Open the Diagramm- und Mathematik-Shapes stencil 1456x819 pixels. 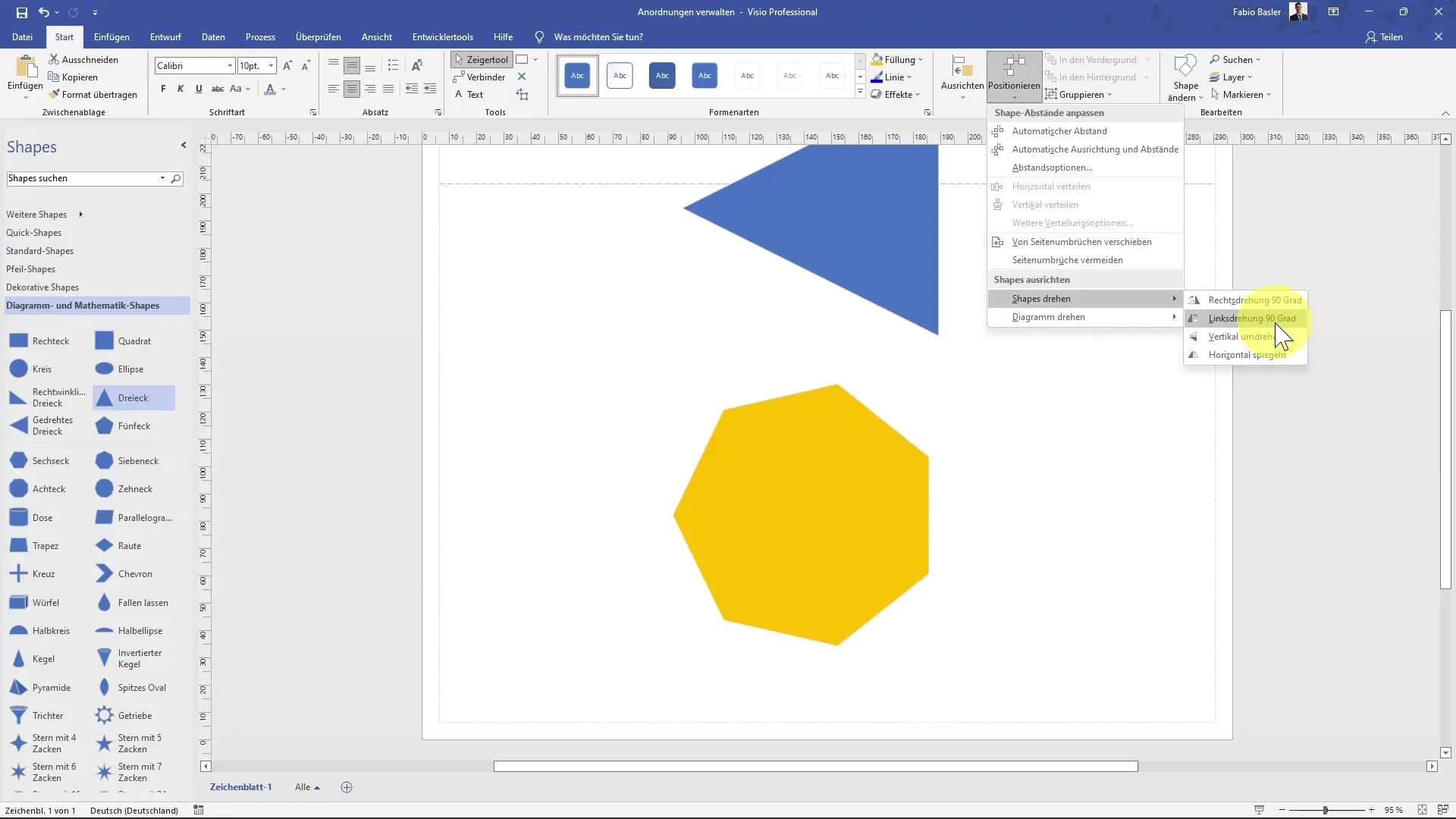pyautogui.click(x=96, y=306)
